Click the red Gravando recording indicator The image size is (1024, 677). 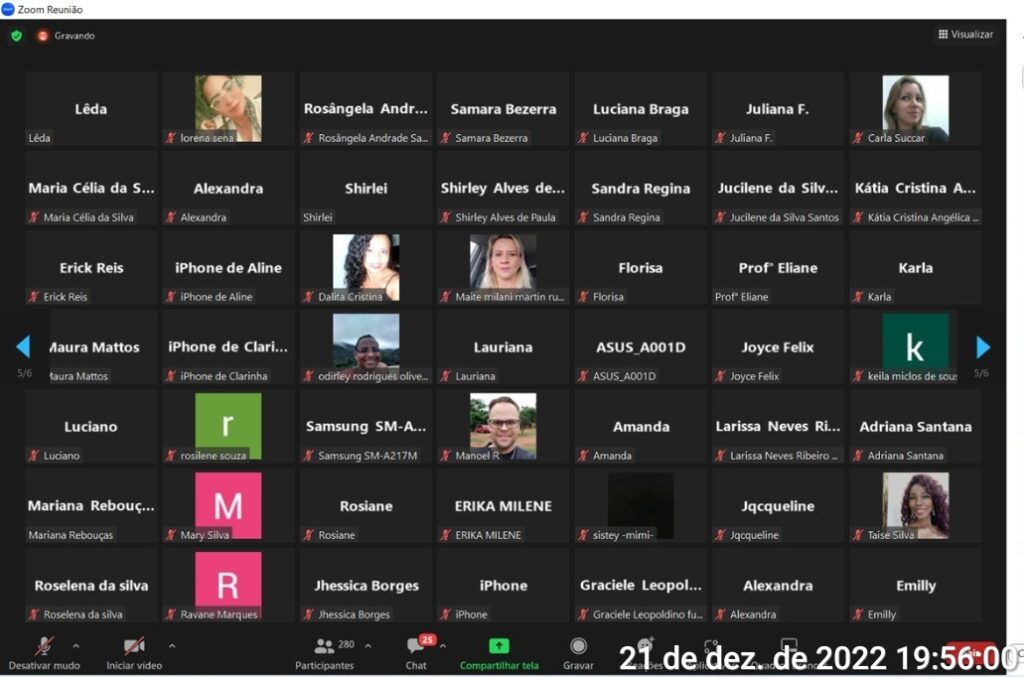pos(43,35)
